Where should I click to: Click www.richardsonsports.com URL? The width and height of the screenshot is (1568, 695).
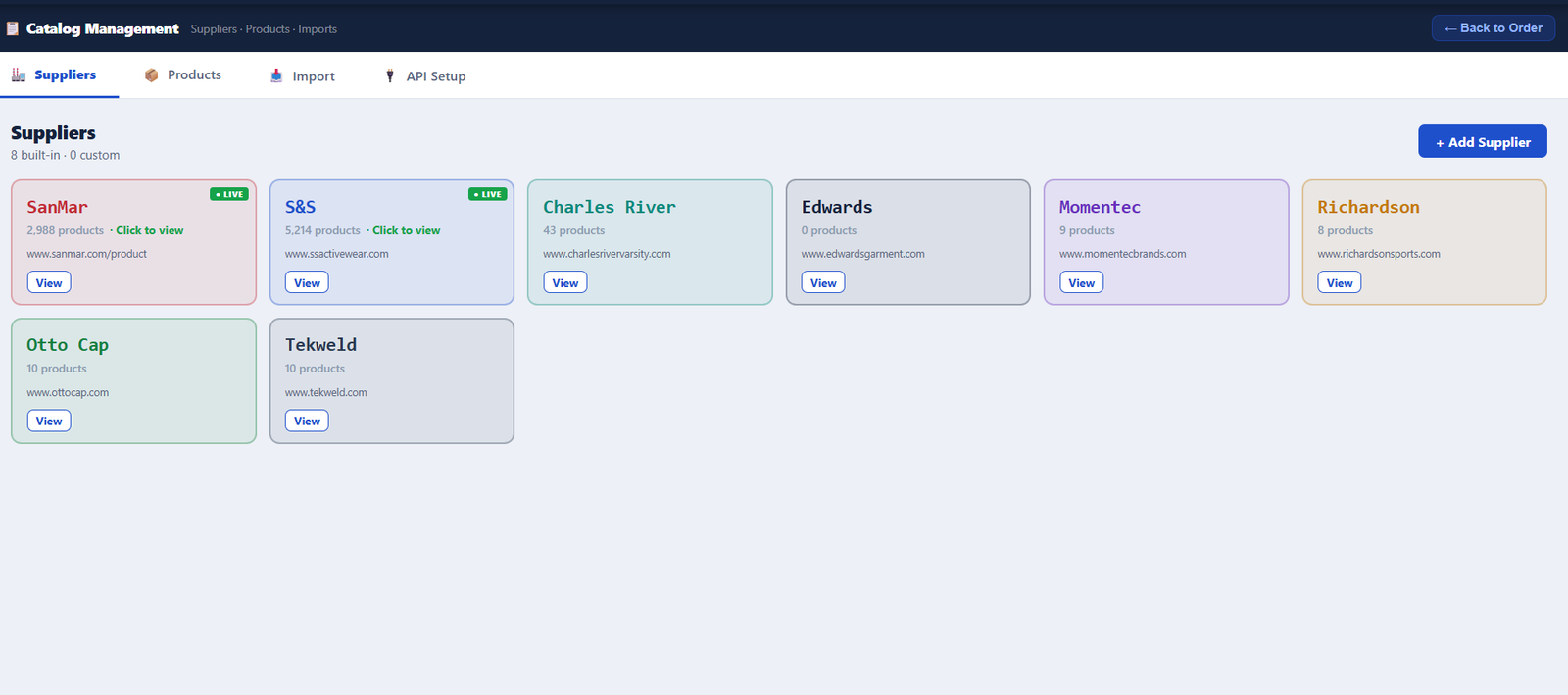[1378, 254]
